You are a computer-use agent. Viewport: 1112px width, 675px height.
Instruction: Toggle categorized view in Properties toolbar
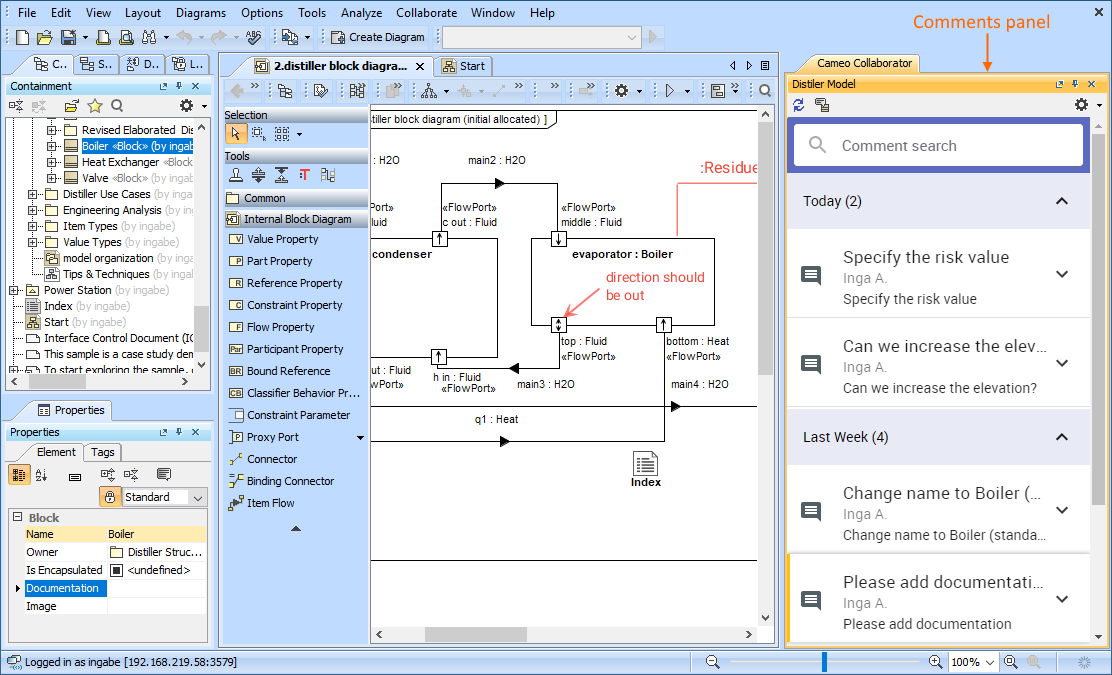tap(19, 475)
